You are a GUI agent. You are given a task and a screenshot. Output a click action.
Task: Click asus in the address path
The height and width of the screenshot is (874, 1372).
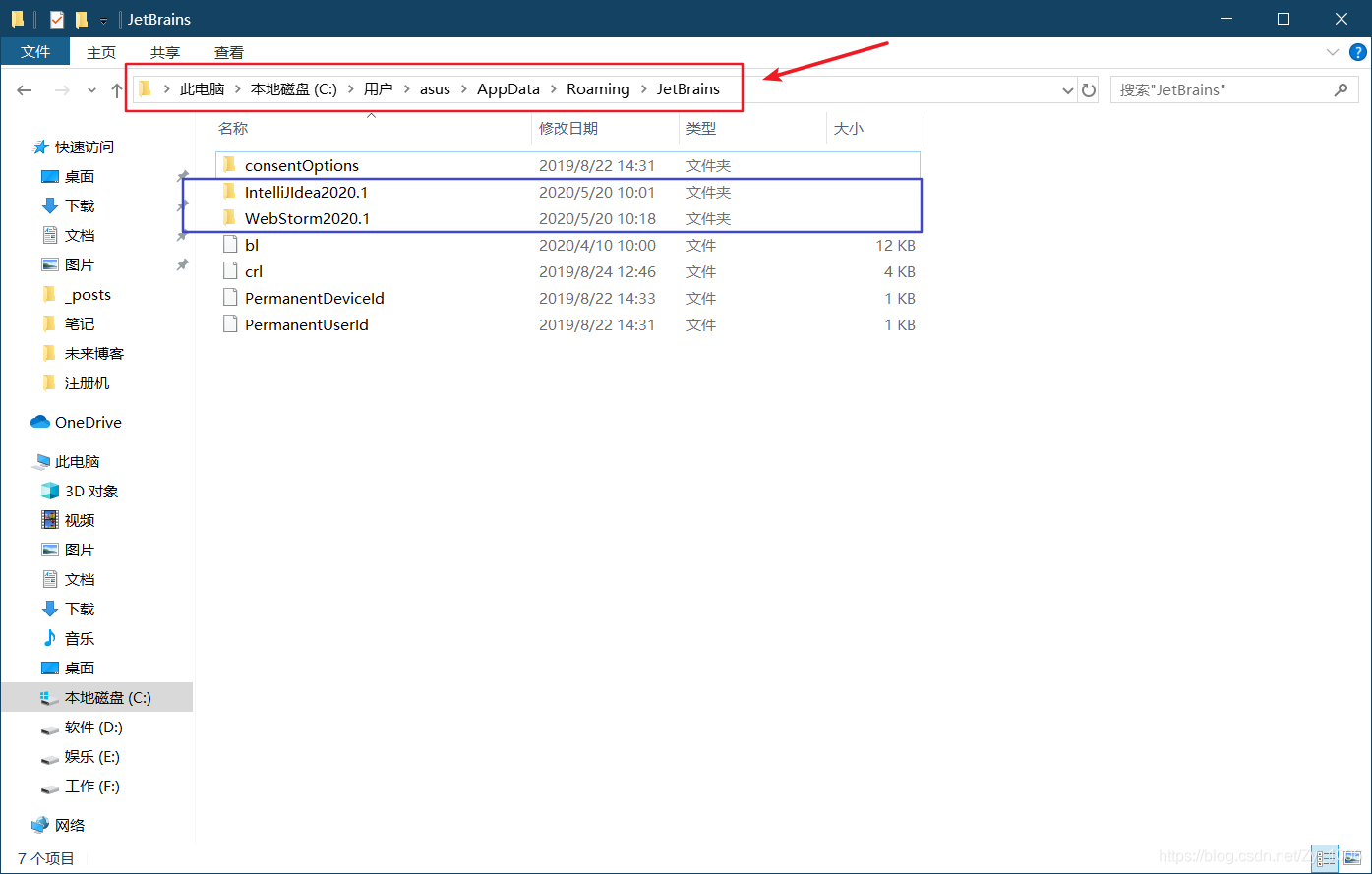click(435, 89)
